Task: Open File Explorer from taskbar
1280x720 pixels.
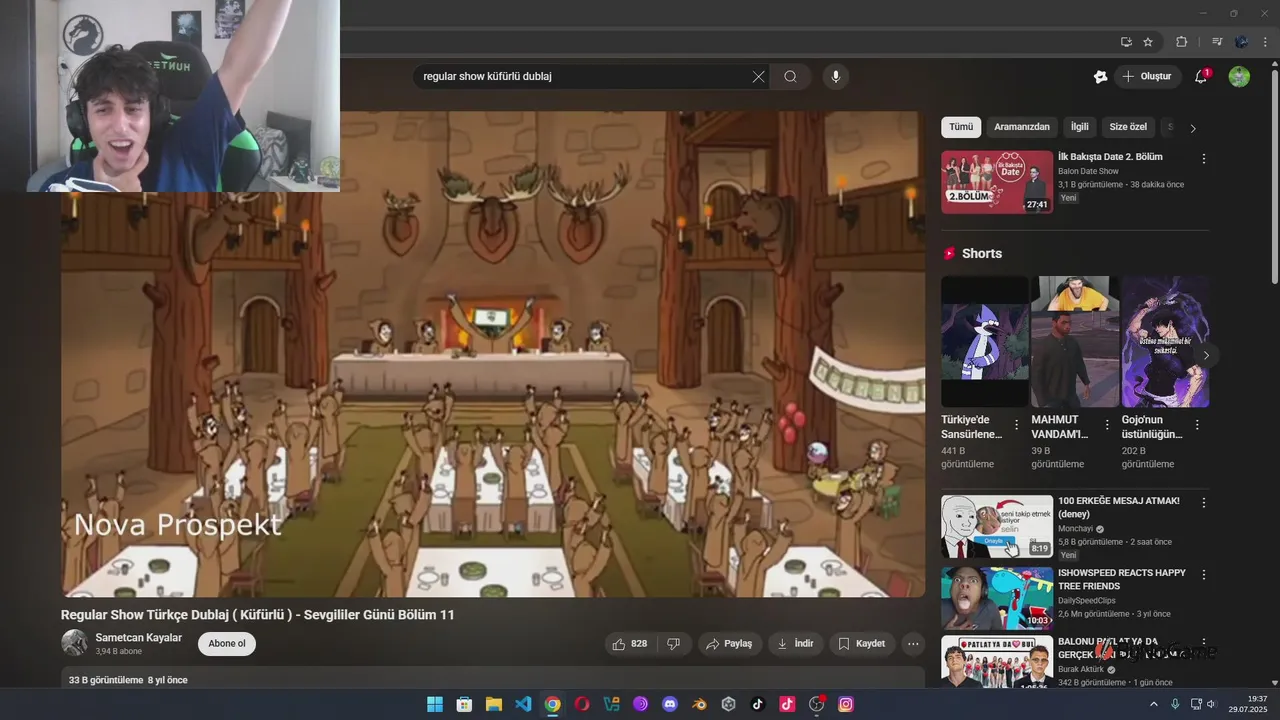Action: pyautogui.click(x=494, y=704)
